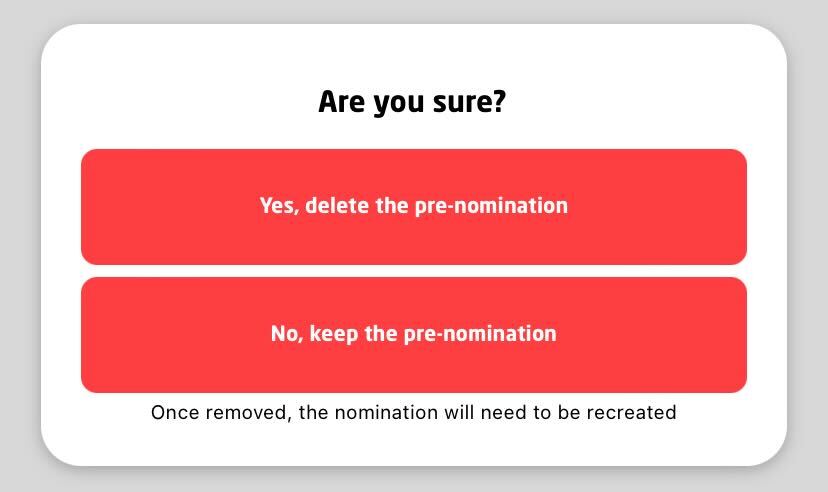Answer Yes to the 'Are you sure?' prompt

point(413,206)
